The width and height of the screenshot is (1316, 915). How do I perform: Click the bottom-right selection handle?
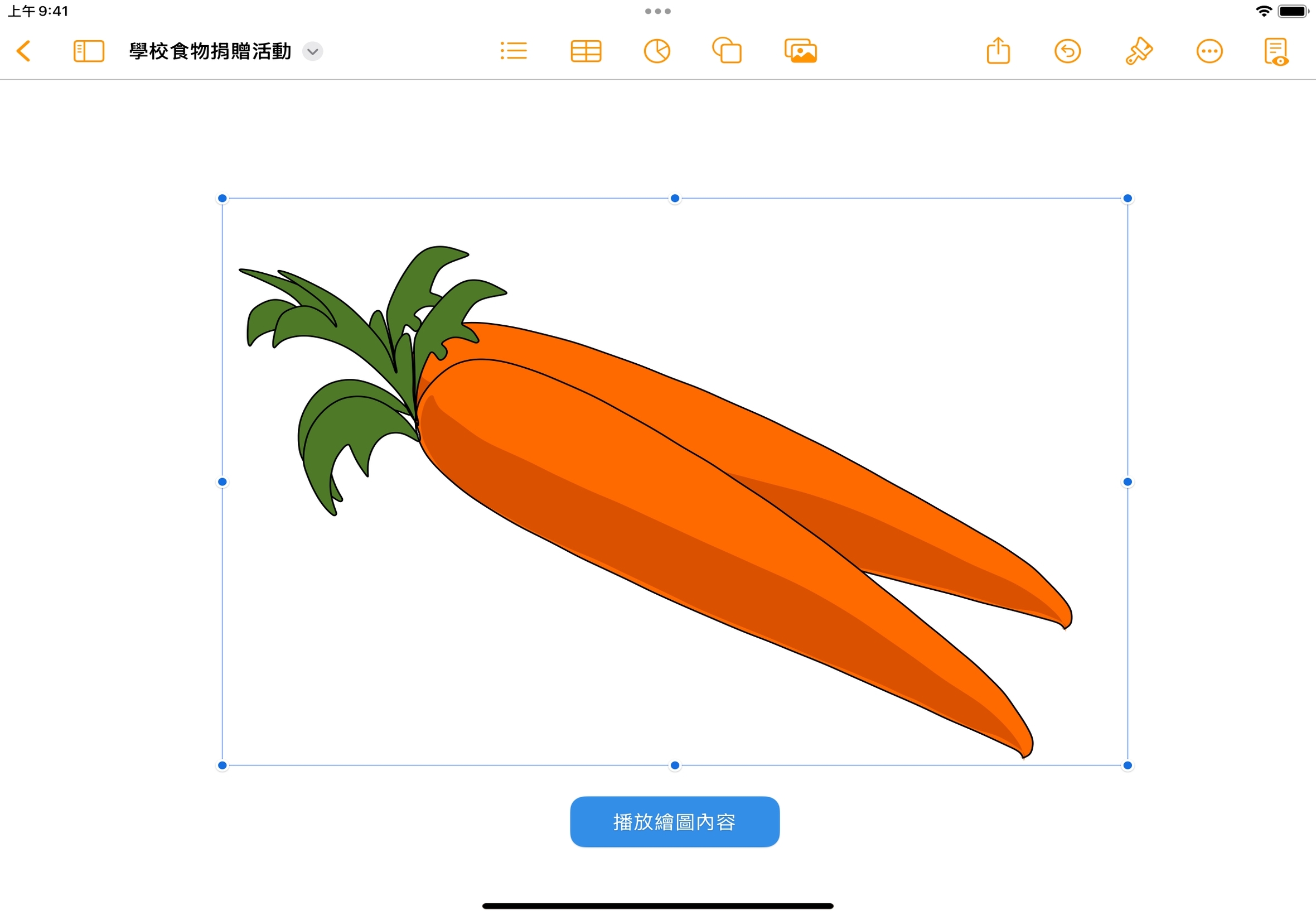click(1127, 765)
